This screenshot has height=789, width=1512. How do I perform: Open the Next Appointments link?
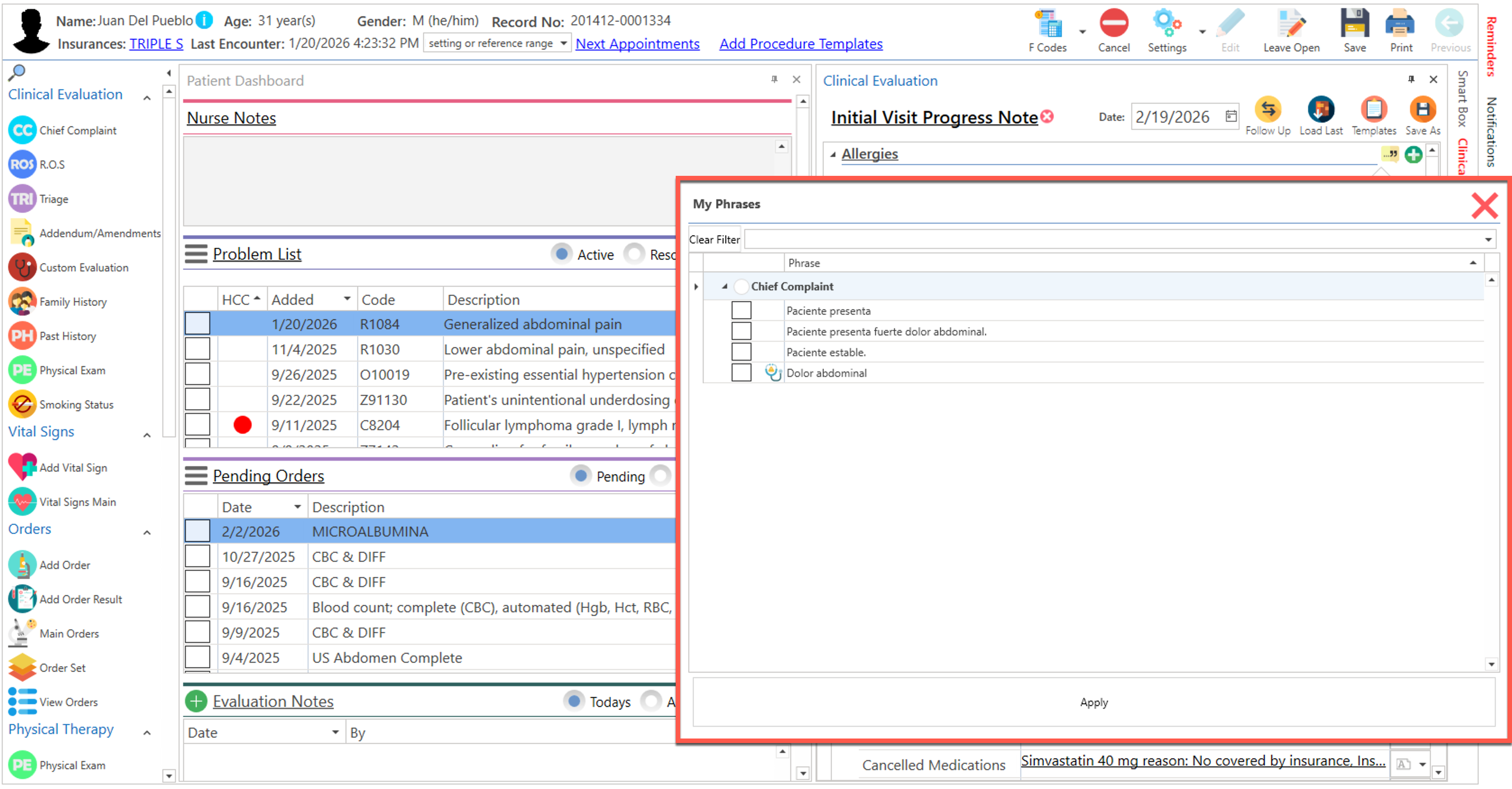pyautogui.click(x=637, y=43)
